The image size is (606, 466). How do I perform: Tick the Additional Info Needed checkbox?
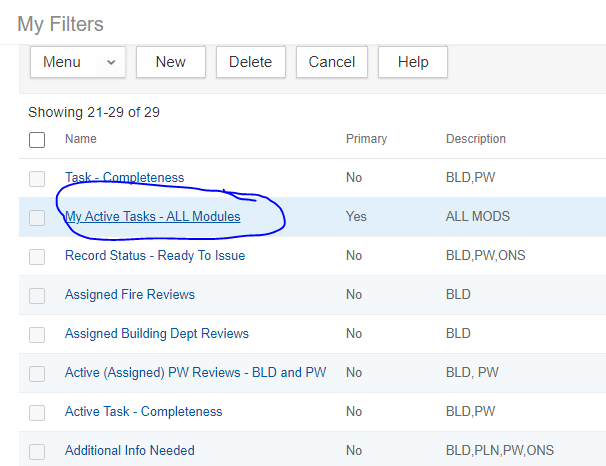[x=37, y=451]
